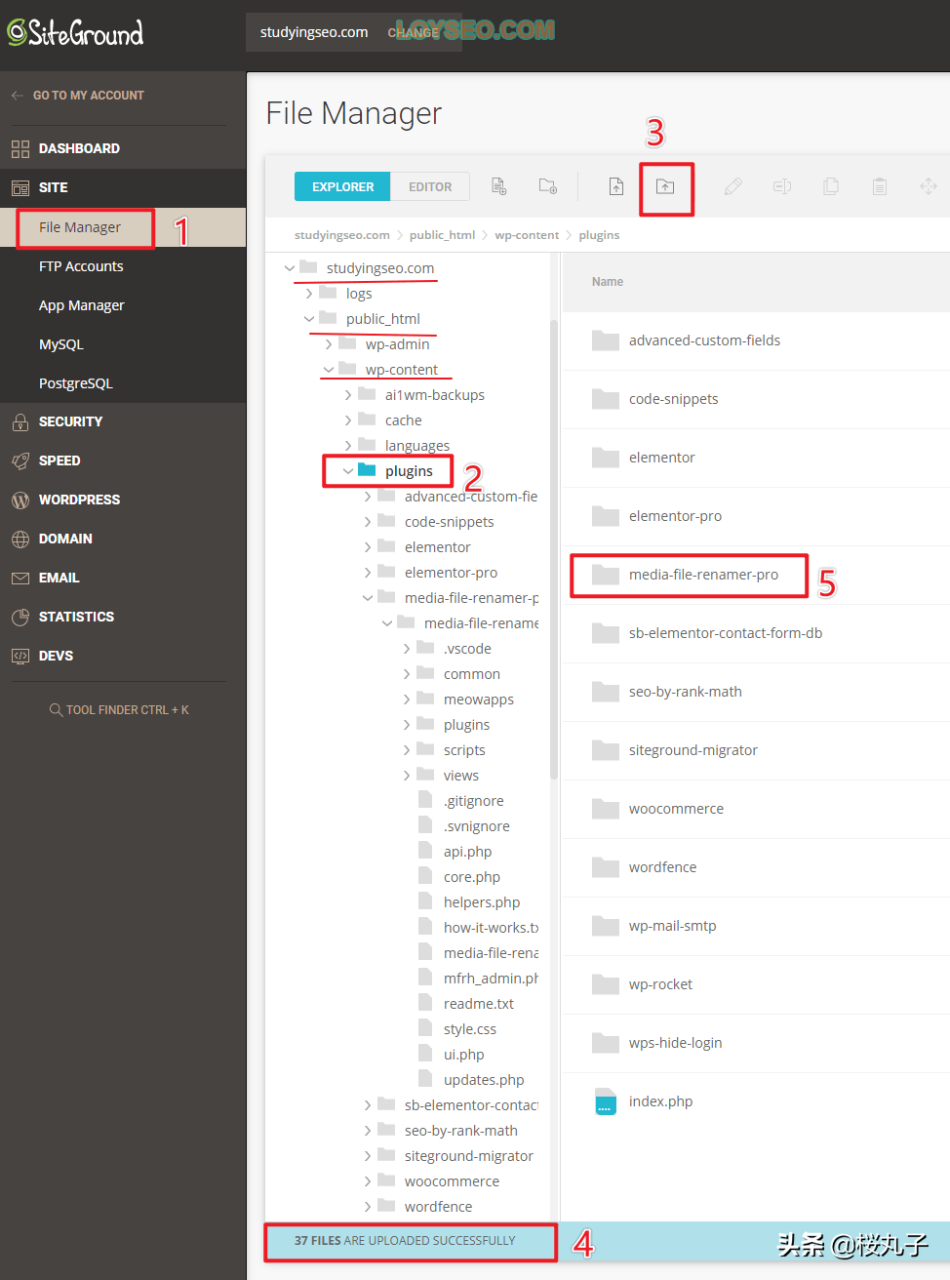Screen dimensions: 950x1280
Task: Click the Dashboard grid icon
Action: coord(20,149)
